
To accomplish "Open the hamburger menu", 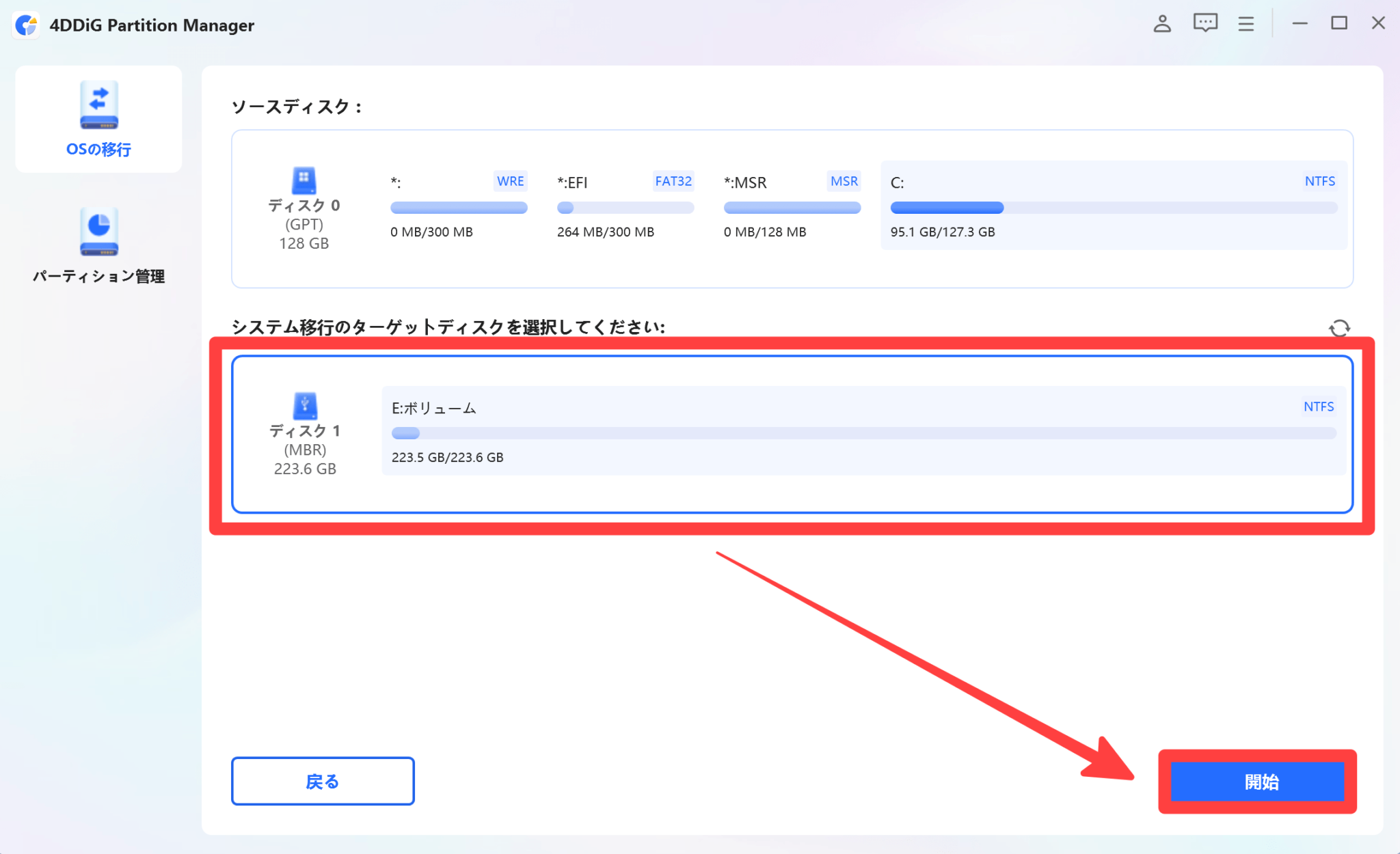I will [1246, 23].
